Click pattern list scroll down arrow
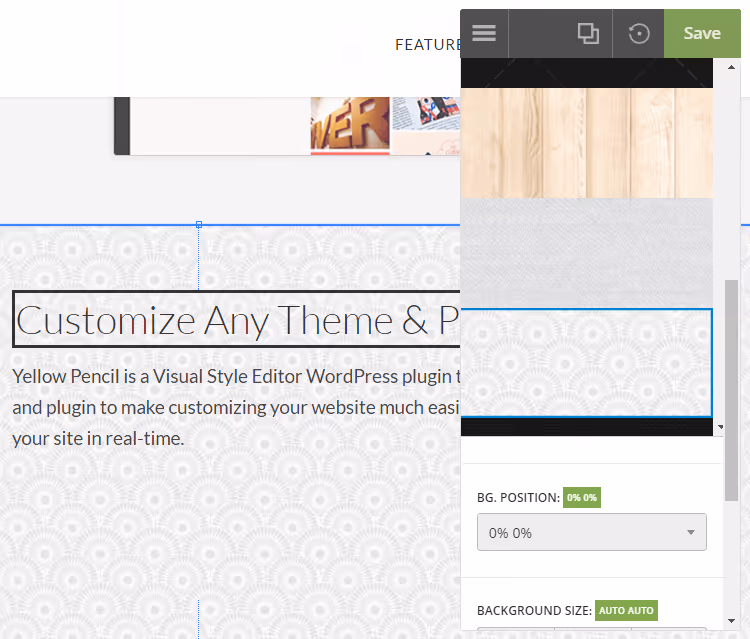 coord(720,427)
